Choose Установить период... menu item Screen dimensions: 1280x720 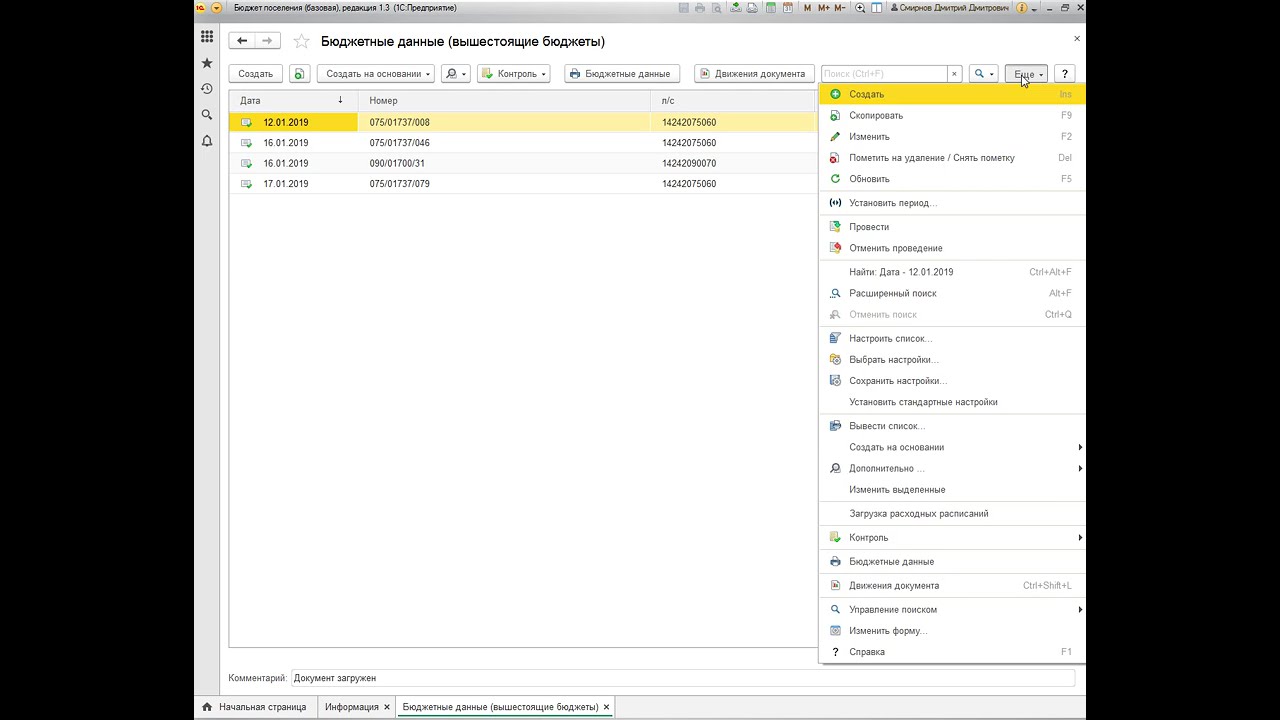(x=951, y=203)
